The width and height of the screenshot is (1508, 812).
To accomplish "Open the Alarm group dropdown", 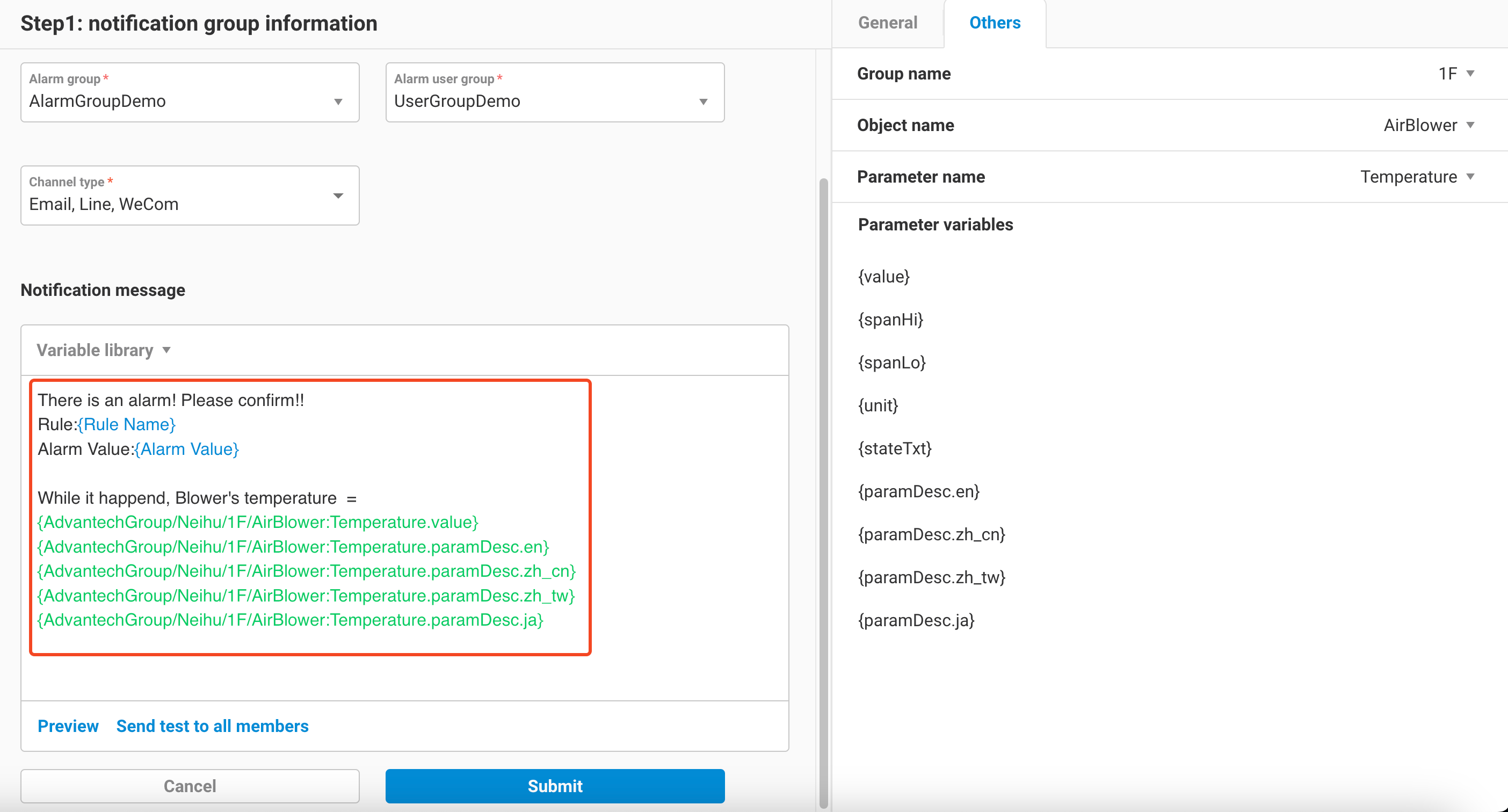I will click(190, 92).
